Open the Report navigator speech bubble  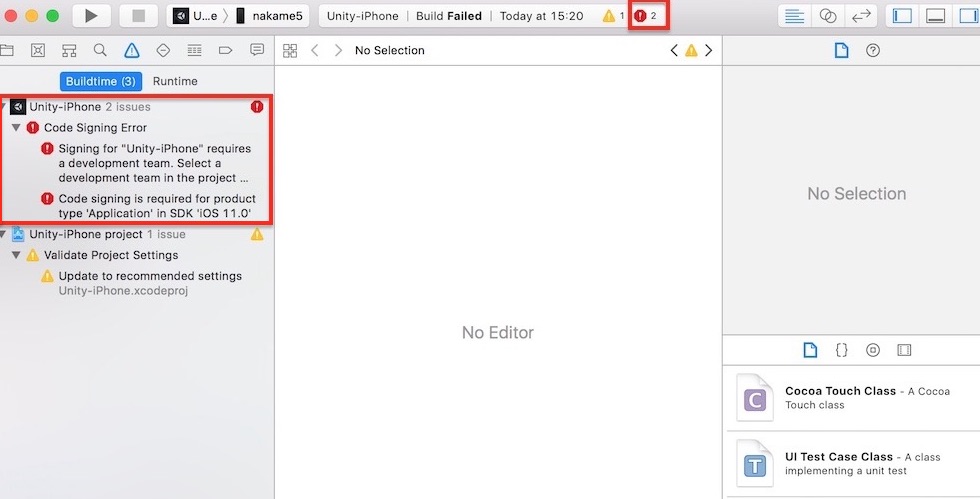[257, 51]
